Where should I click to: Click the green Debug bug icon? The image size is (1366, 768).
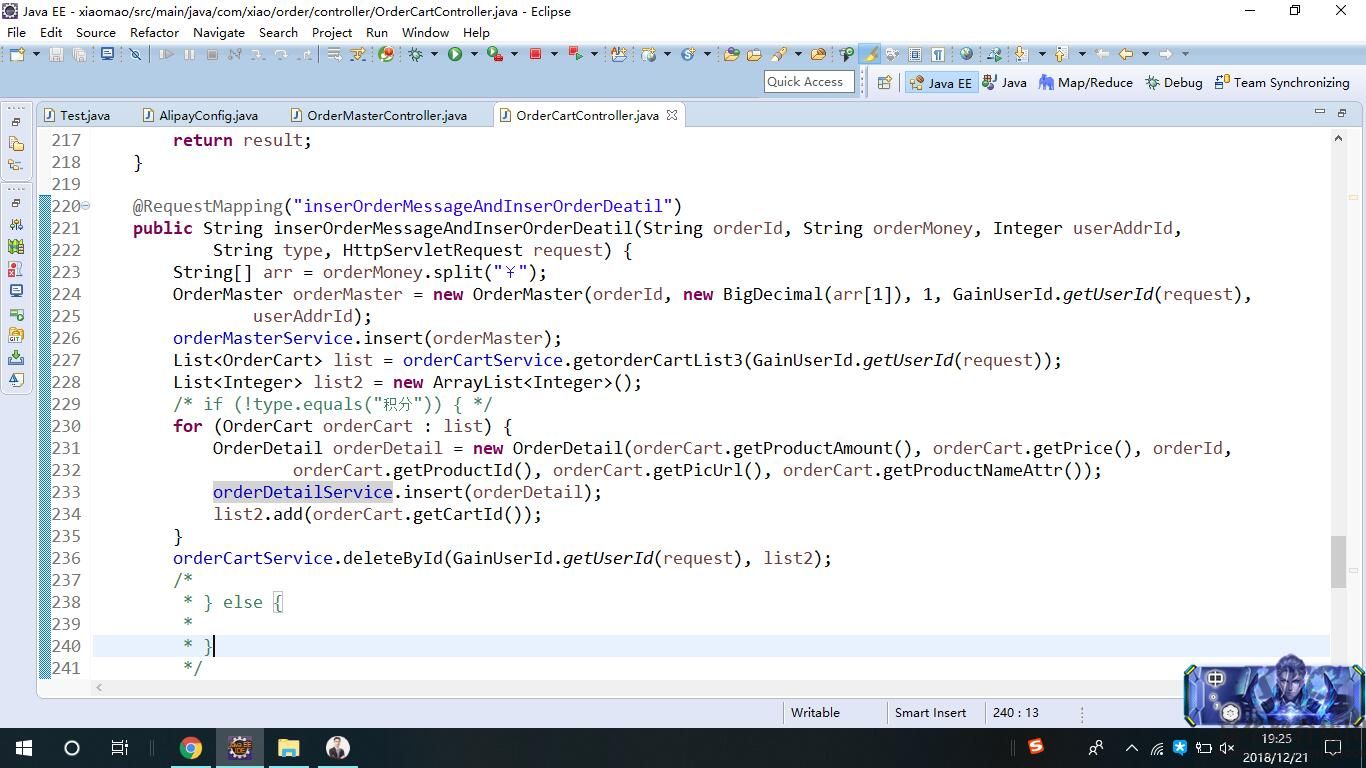(416, 54)
